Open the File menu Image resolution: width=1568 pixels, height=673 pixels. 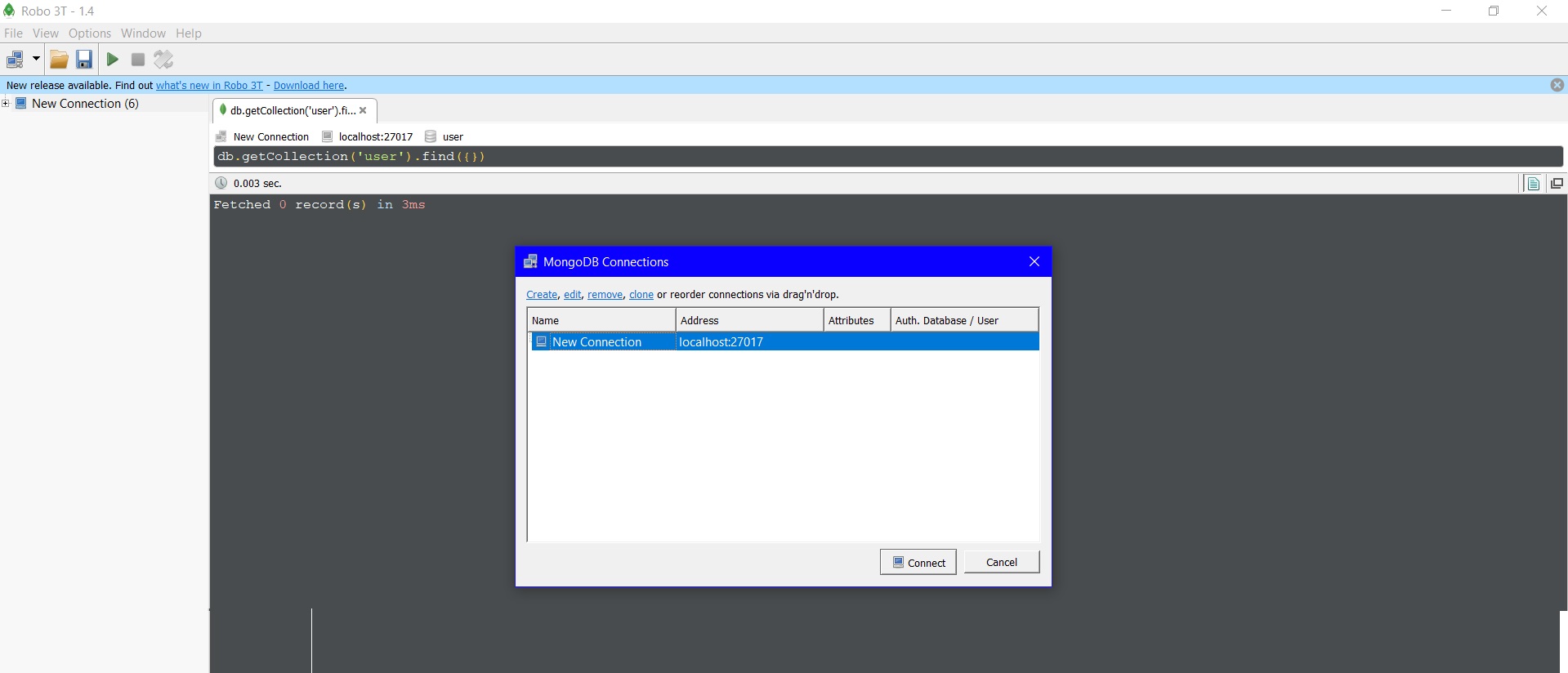pos(13,33)
